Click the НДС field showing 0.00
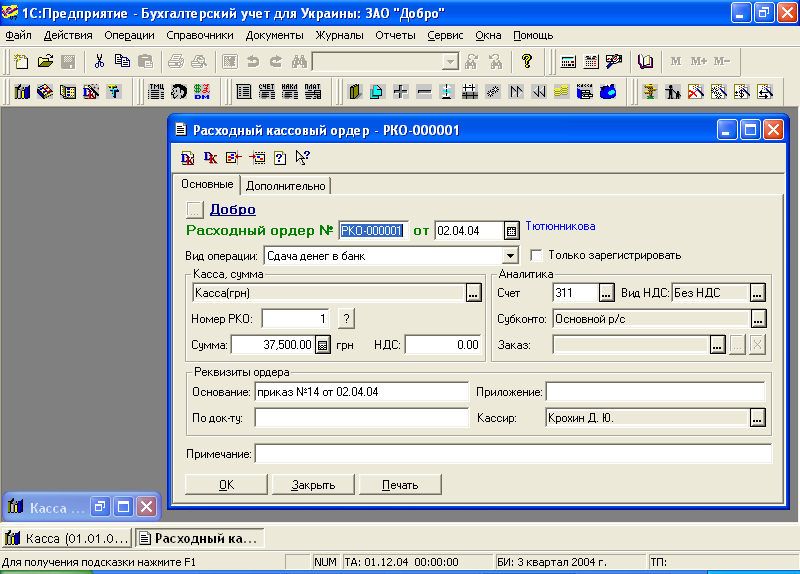Viewport: 800px width, 574px height. [x=443, y=345]
